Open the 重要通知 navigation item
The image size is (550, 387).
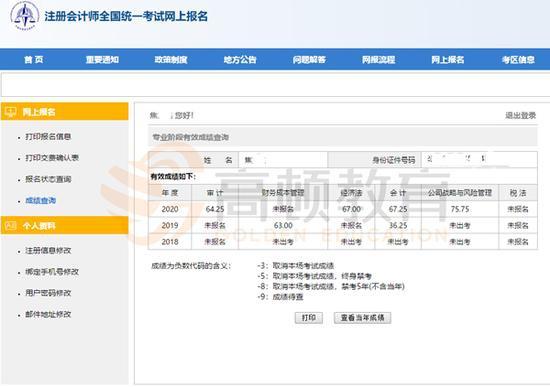click(102, 60)
